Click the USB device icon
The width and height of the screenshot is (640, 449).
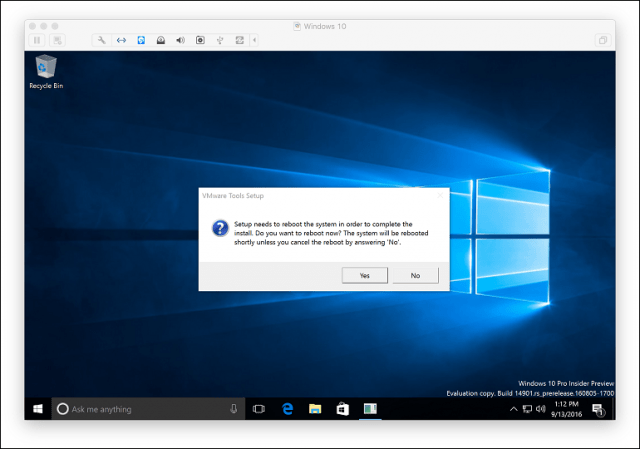220,40
